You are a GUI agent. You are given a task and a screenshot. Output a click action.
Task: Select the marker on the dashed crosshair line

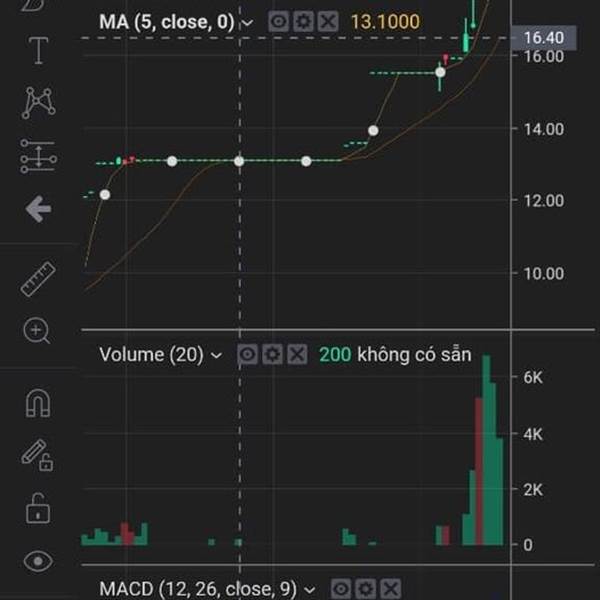coord(239,161)
